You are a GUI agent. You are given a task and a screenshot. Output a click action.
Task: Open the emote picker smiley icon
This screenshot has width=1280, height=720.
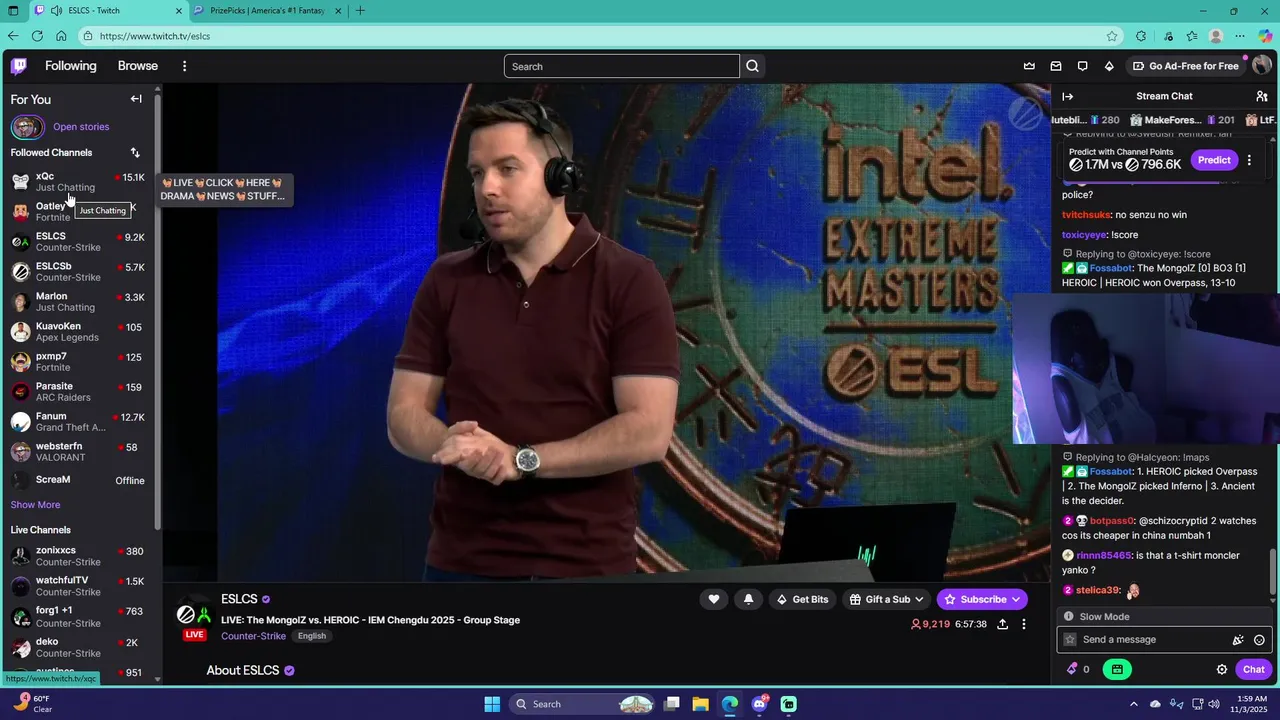click(x=1259, y=640)
